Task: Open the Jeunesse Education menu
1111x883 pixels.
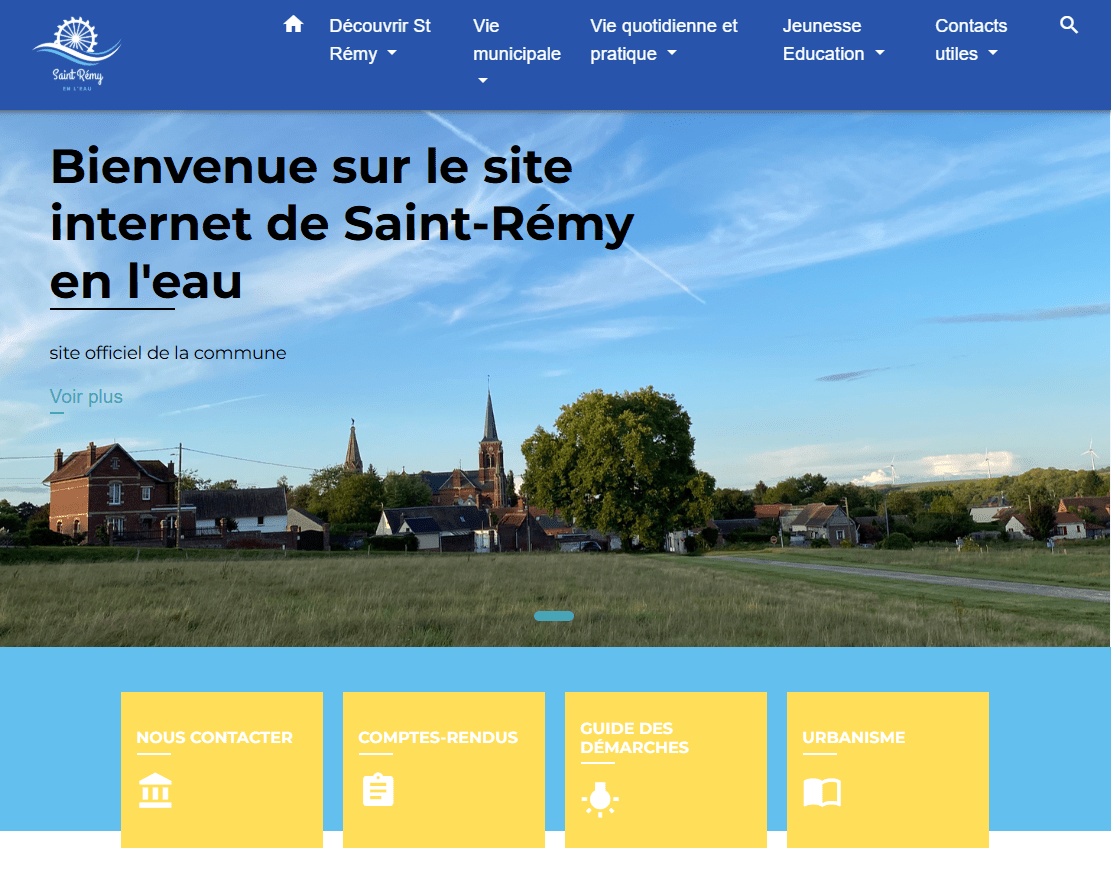Action: pyautogui.click(x=833, y=40)
